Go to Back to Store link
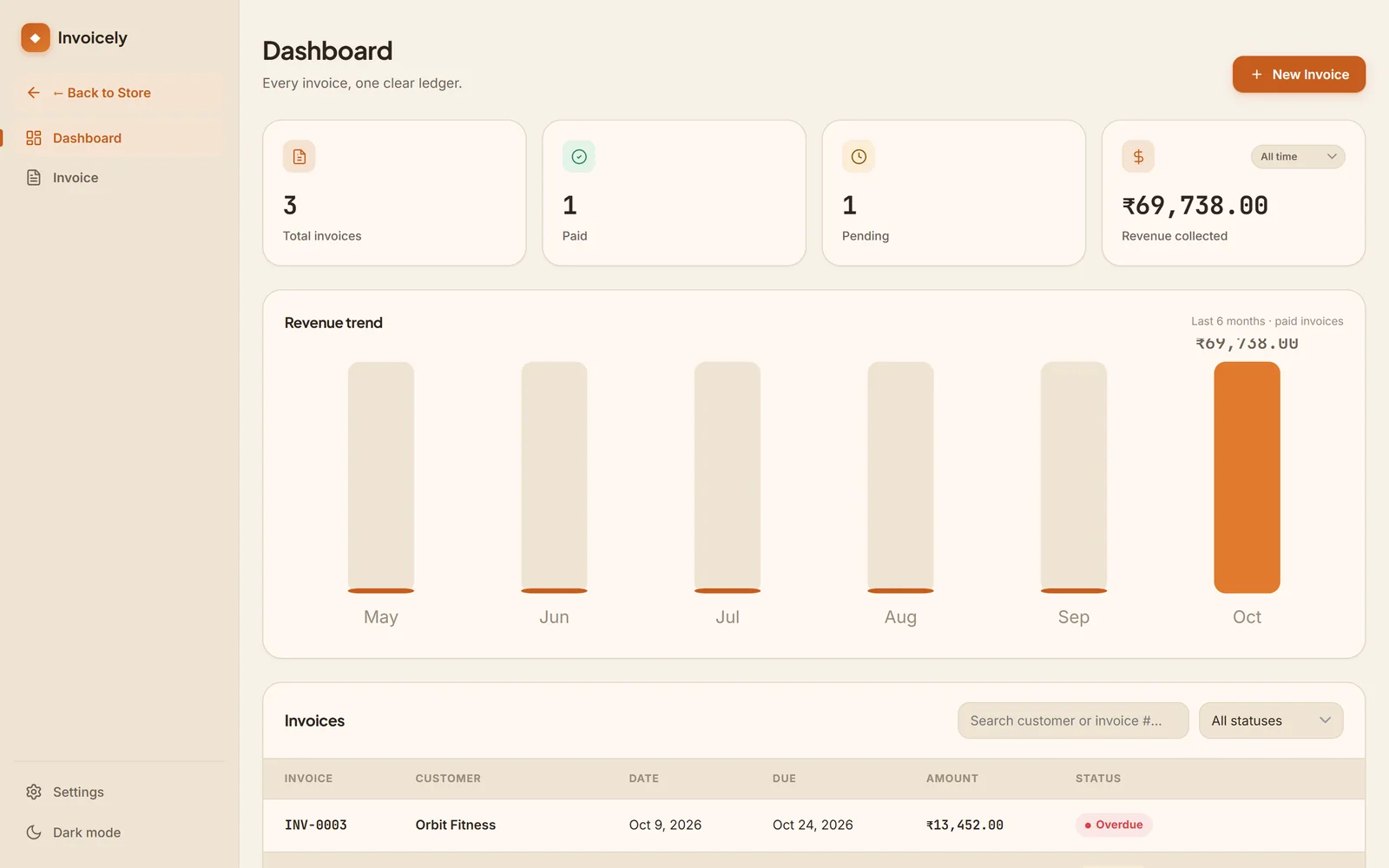 click(119, 93)
